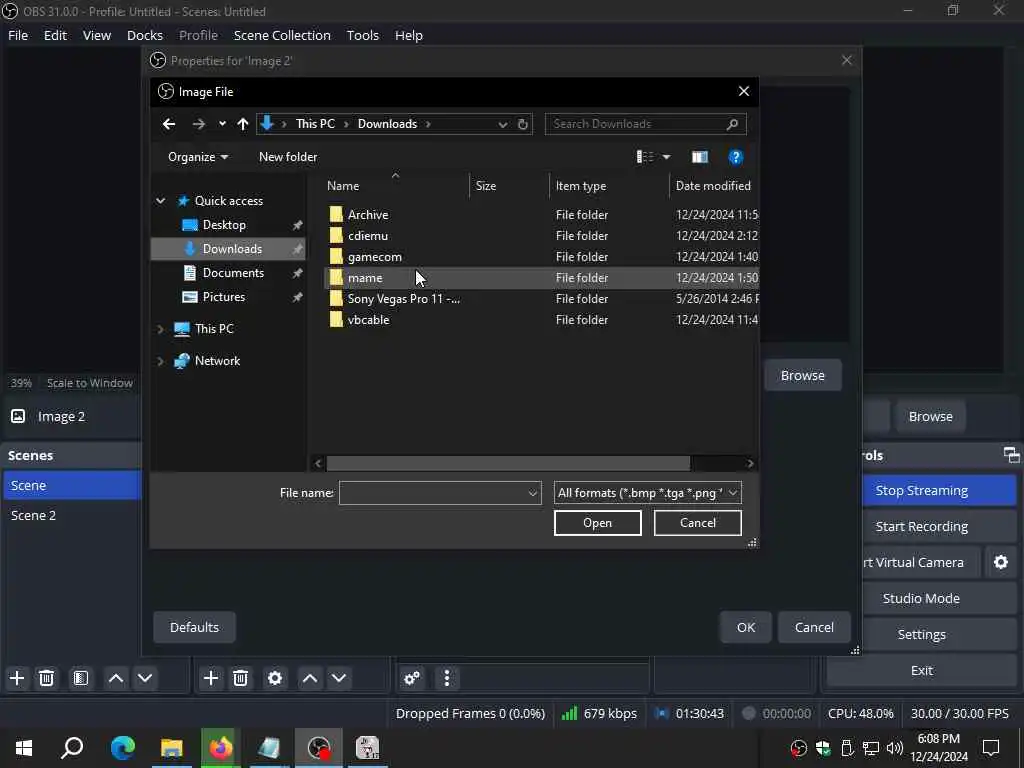Image resolution: width=1024 pixels, height=768 pixels.
Task: Expand the Network tree node
Action: click(161, 360)
